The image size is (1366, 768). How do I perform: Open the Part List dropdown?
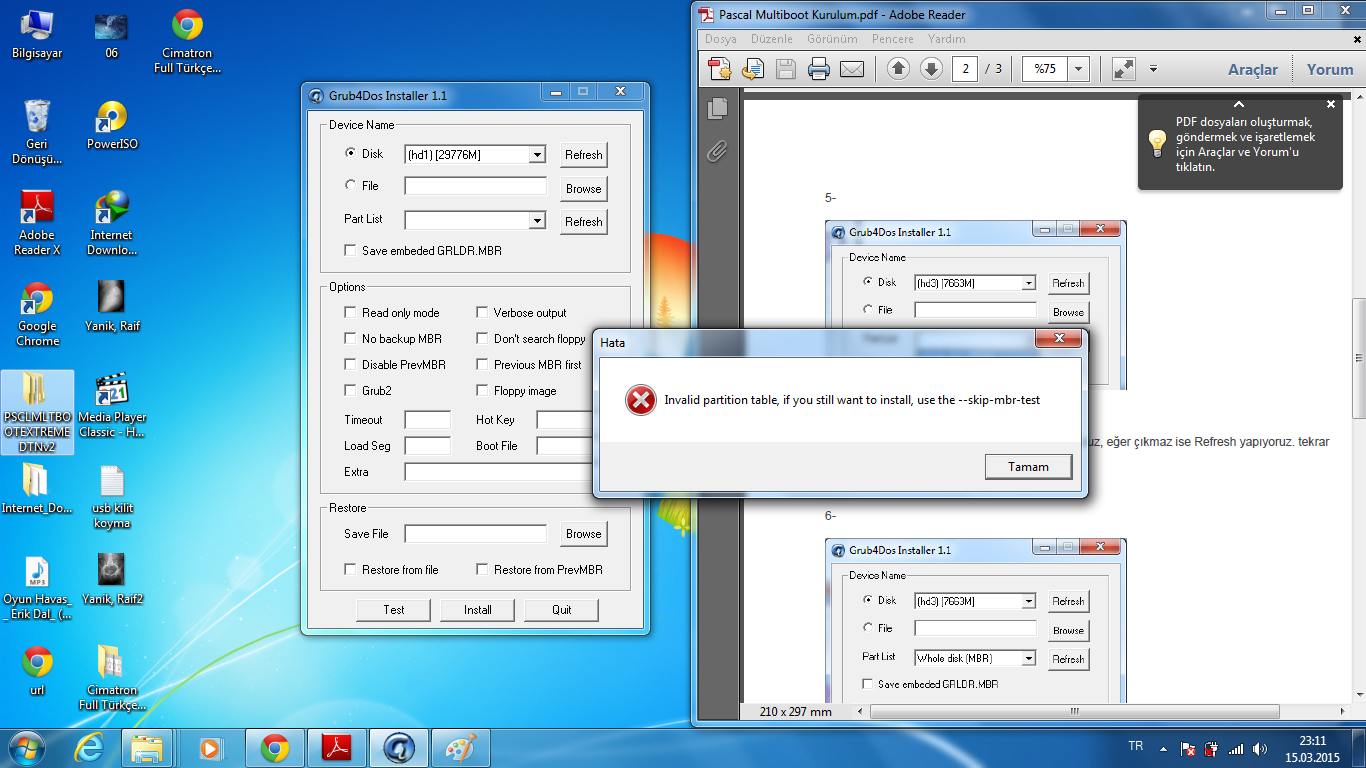(x=537, y=220)
